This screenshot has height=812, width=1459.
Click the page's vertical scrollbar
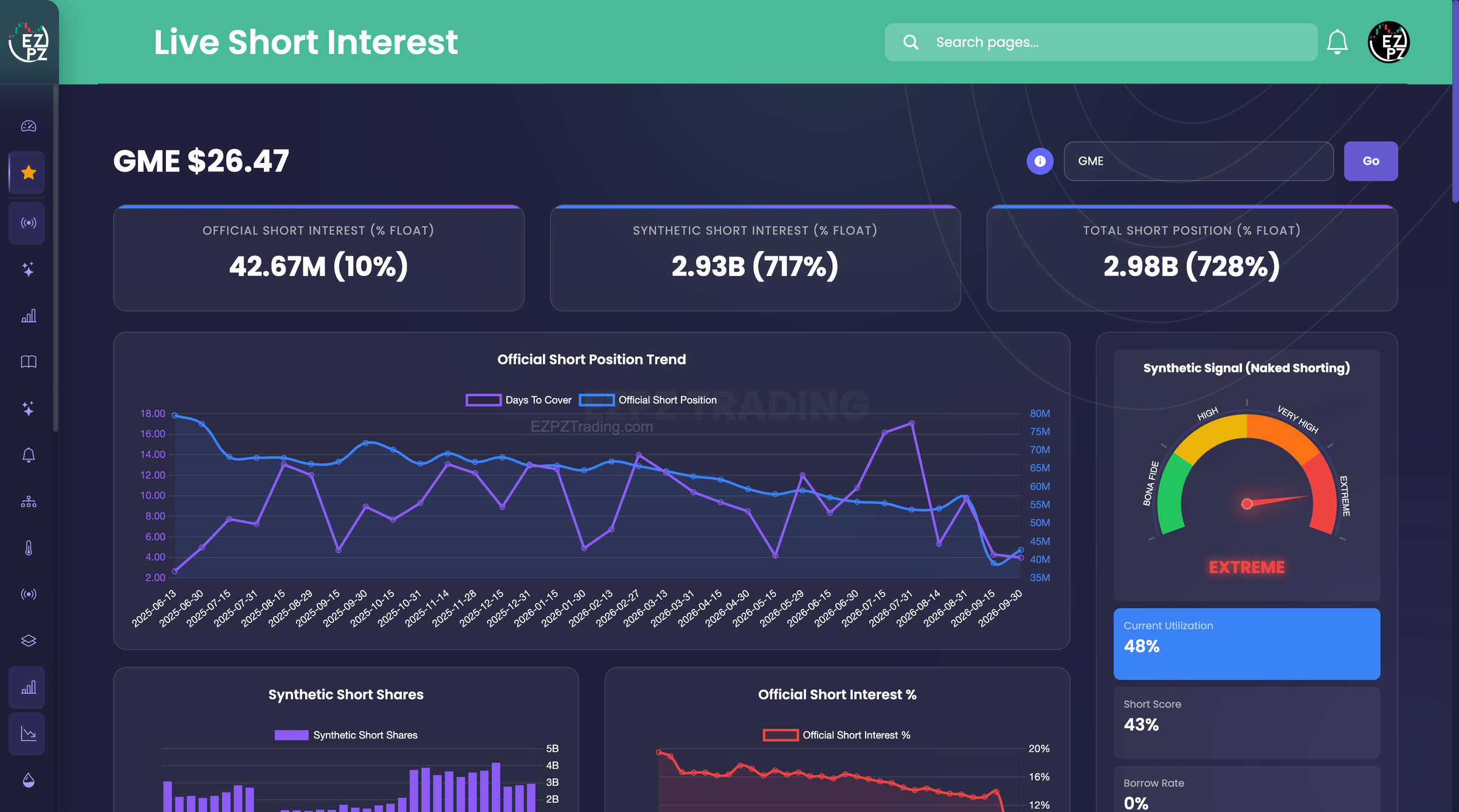[1455, 101]
